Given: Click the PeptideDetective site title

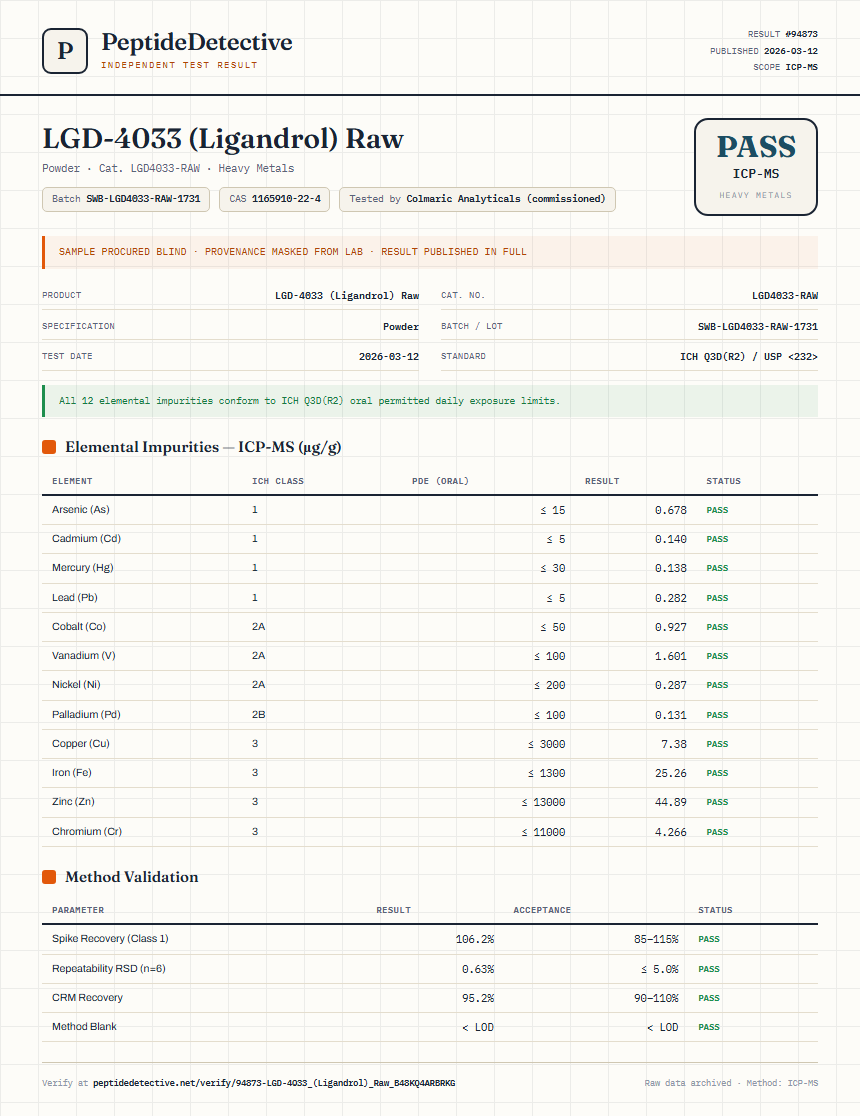Looking at the screenshot, I should (x=196, y=42).
